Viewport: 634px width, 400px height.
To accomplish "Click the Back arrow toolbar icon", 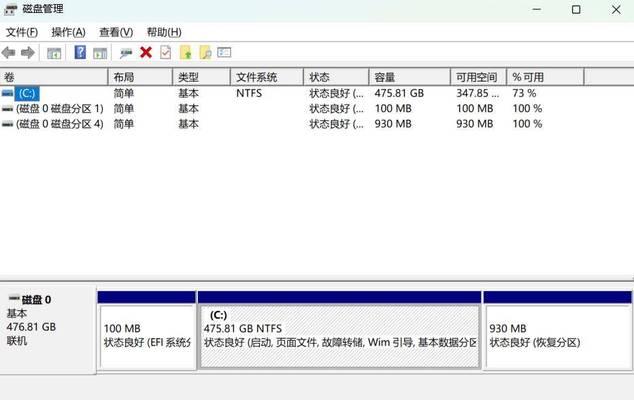I will coord(8,53).
